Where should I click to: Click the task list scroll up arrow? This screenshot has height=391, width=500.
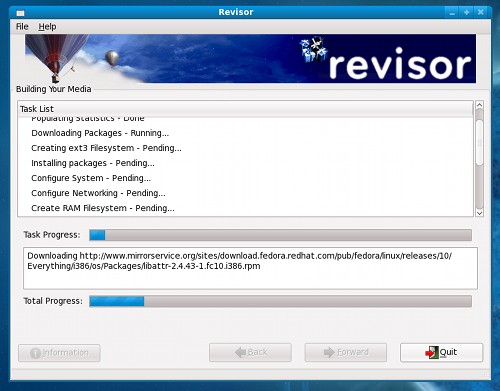coord(479,105)
